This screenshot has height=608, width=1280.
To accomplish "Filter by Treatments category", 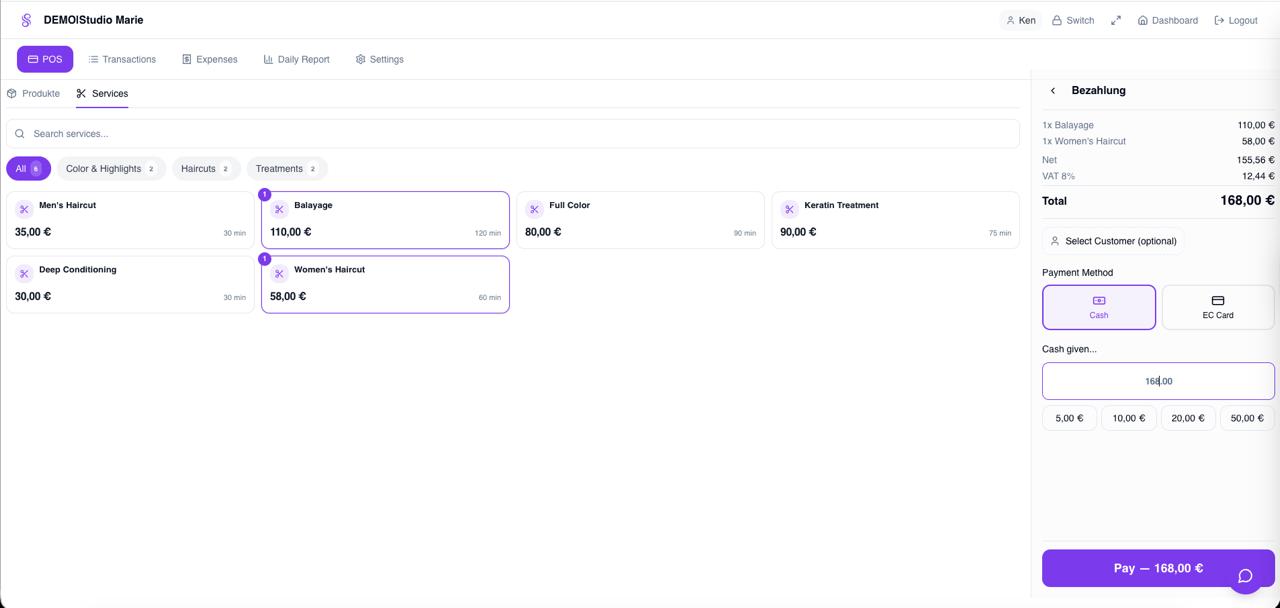I will pos(287,169).
